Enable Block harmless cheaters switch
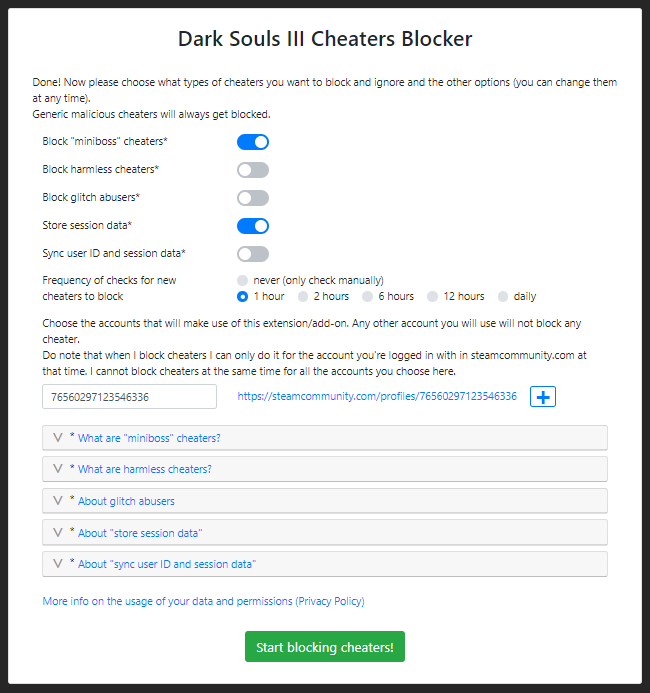 pos(253,170)
